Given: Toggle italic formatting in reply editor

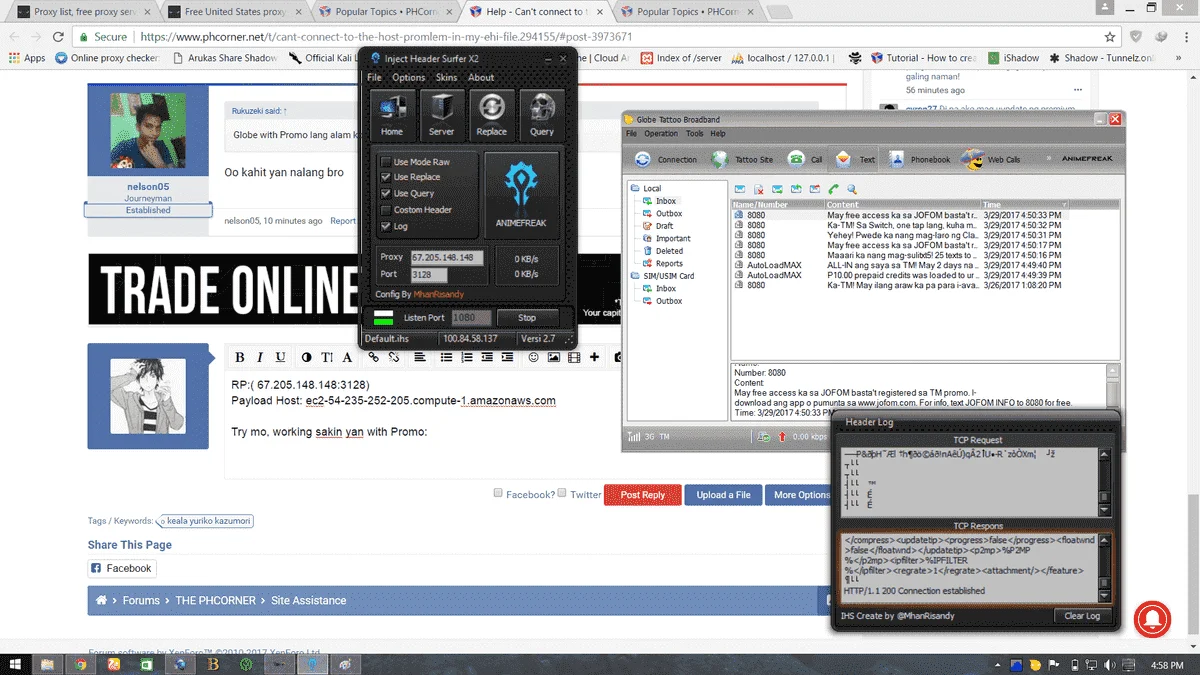Looking at the screenshot, I should (260, 357).
